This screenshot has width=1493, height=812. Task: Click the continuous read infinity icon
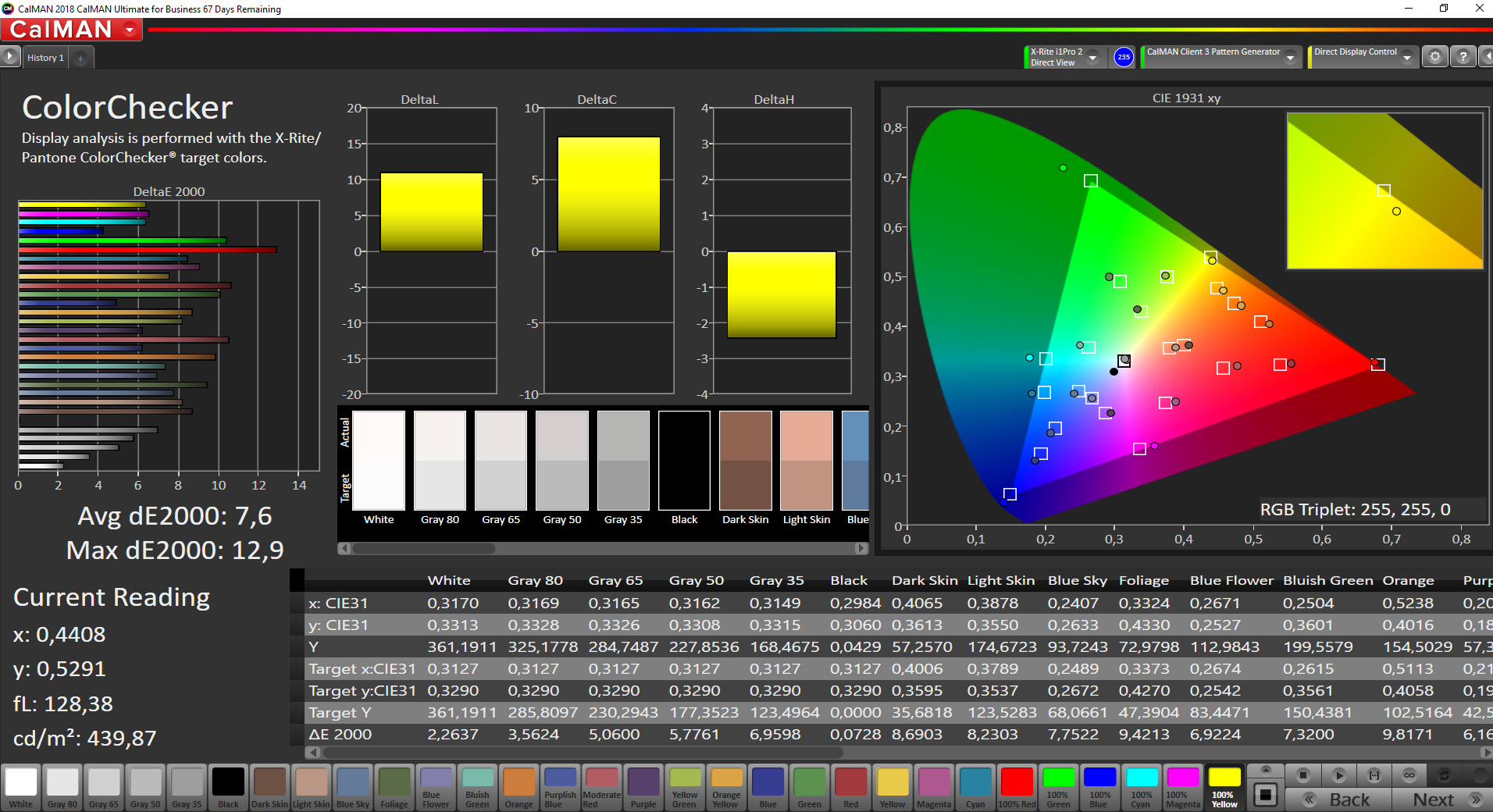coord(1409,775)
